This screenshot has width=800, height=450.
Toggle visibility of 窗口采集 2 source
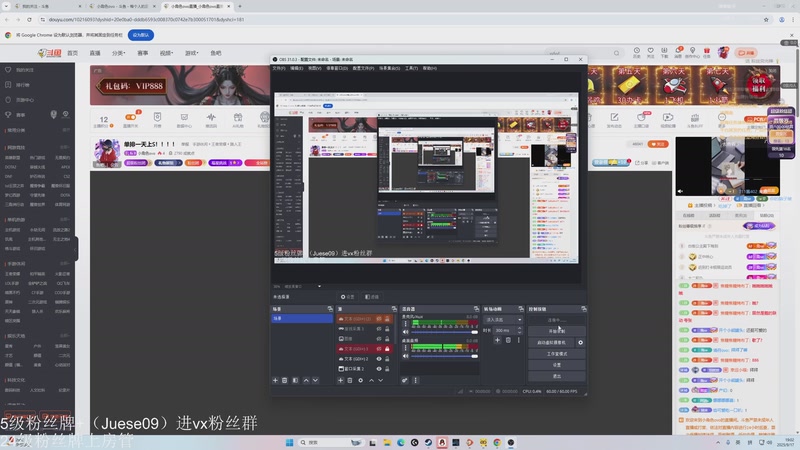379,369
